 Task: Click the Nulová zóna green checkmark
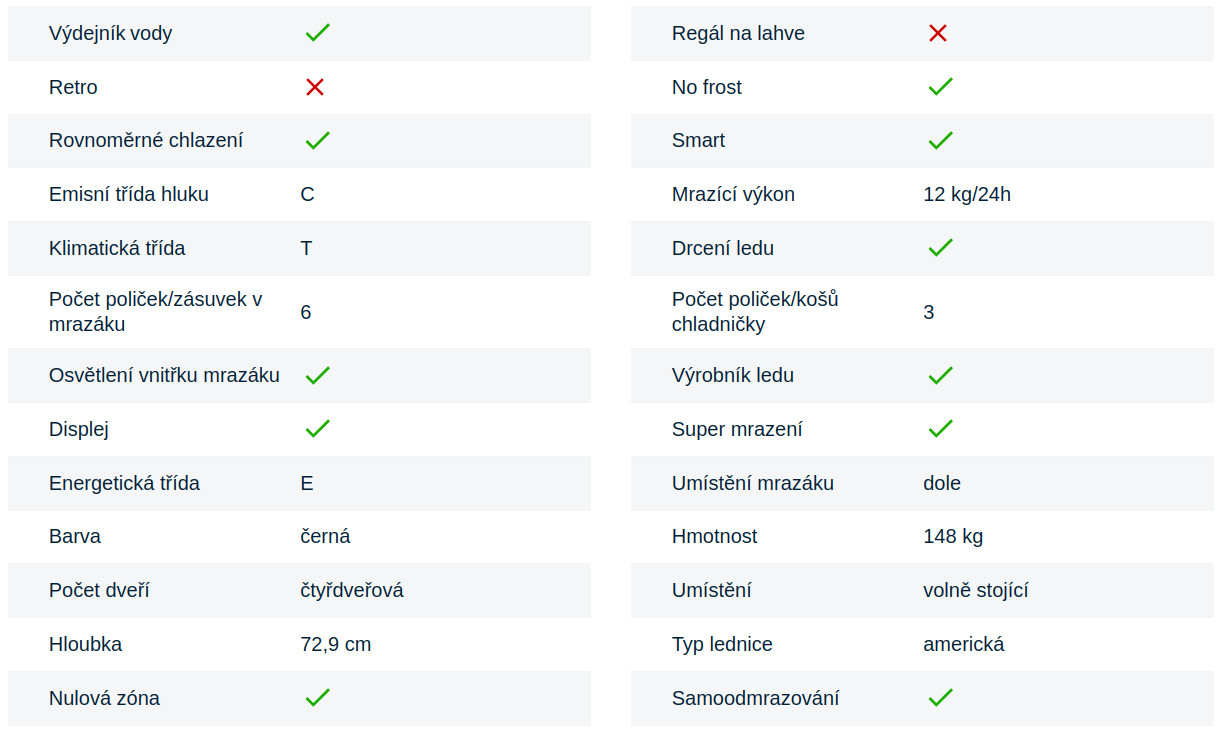point(317,698)
